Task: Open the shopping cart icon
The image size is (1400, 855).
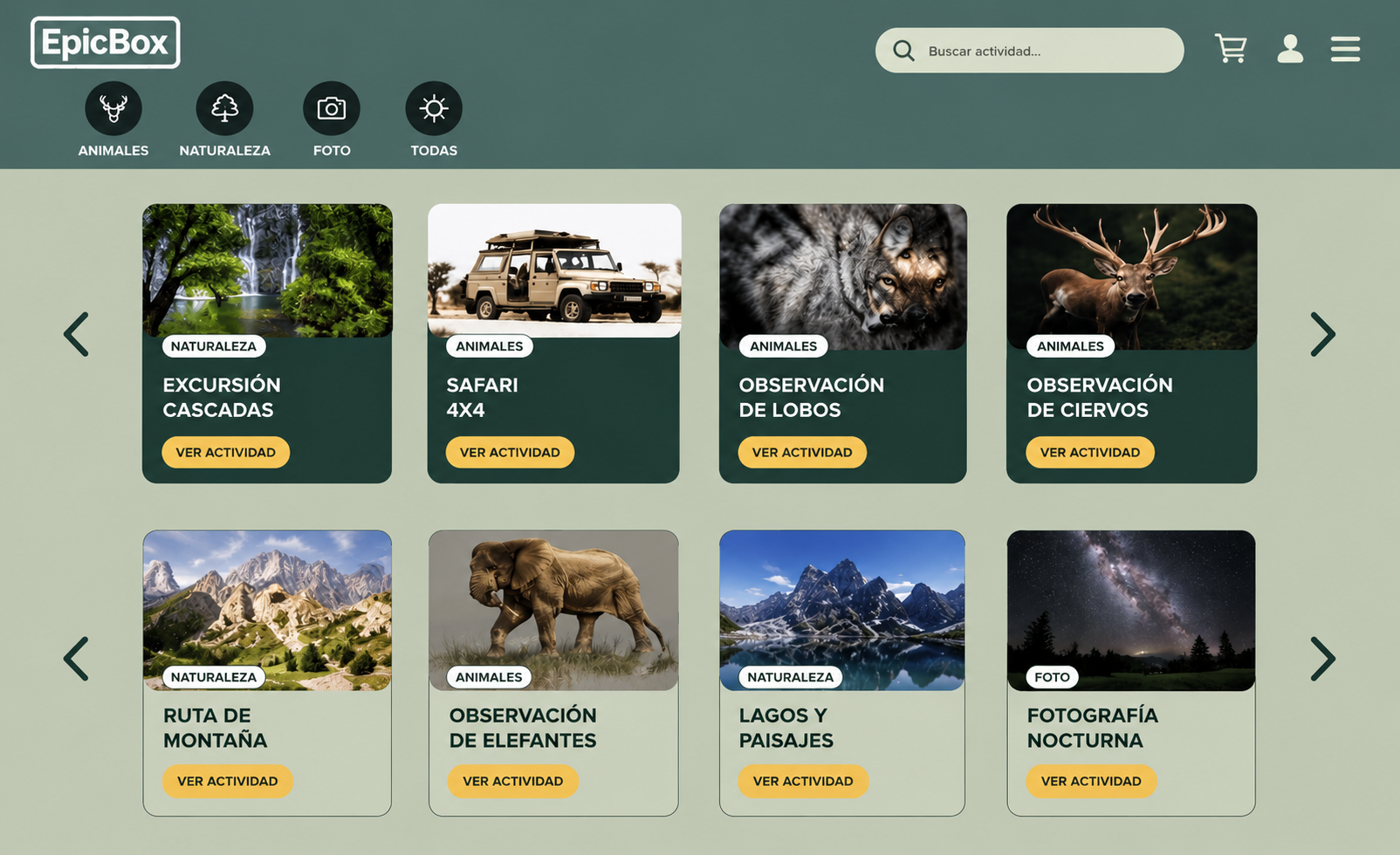Action: (x=1231, y=49)
